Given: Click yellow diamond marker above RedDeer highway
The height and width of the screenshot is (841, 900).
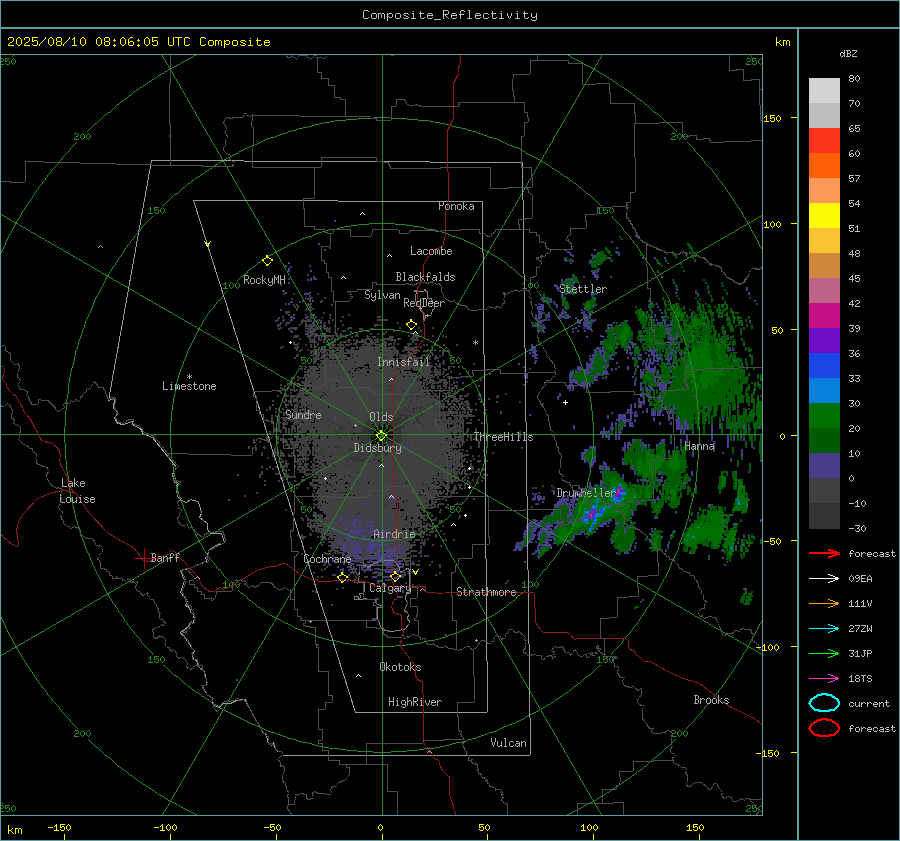Looking at the screenshot, I should coord(411,325).
